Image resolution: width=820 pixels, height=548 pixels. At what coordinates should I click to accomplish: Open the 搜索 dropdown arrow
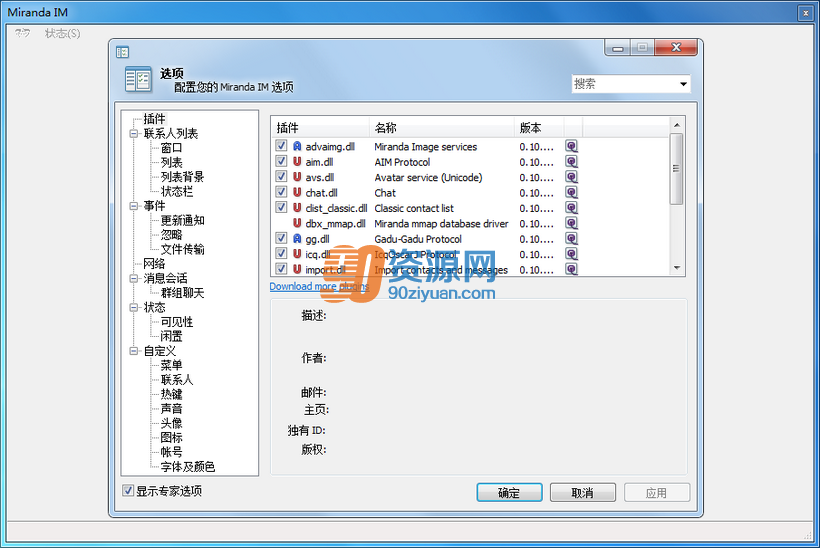point(683,84)
